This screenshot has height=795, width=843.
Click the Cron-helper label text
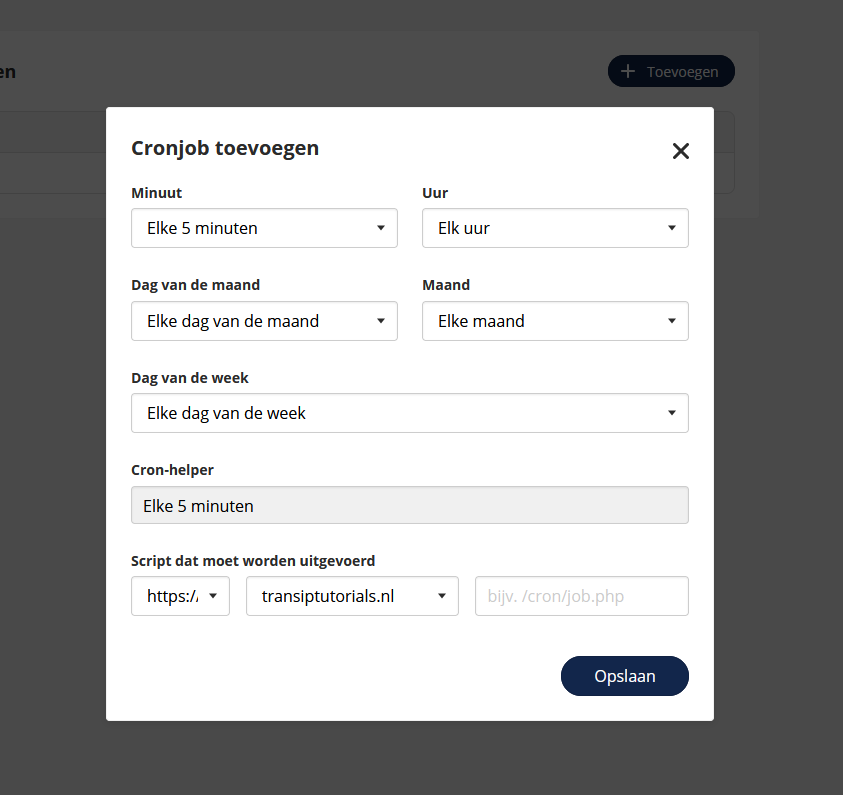[x=172, y=469]
